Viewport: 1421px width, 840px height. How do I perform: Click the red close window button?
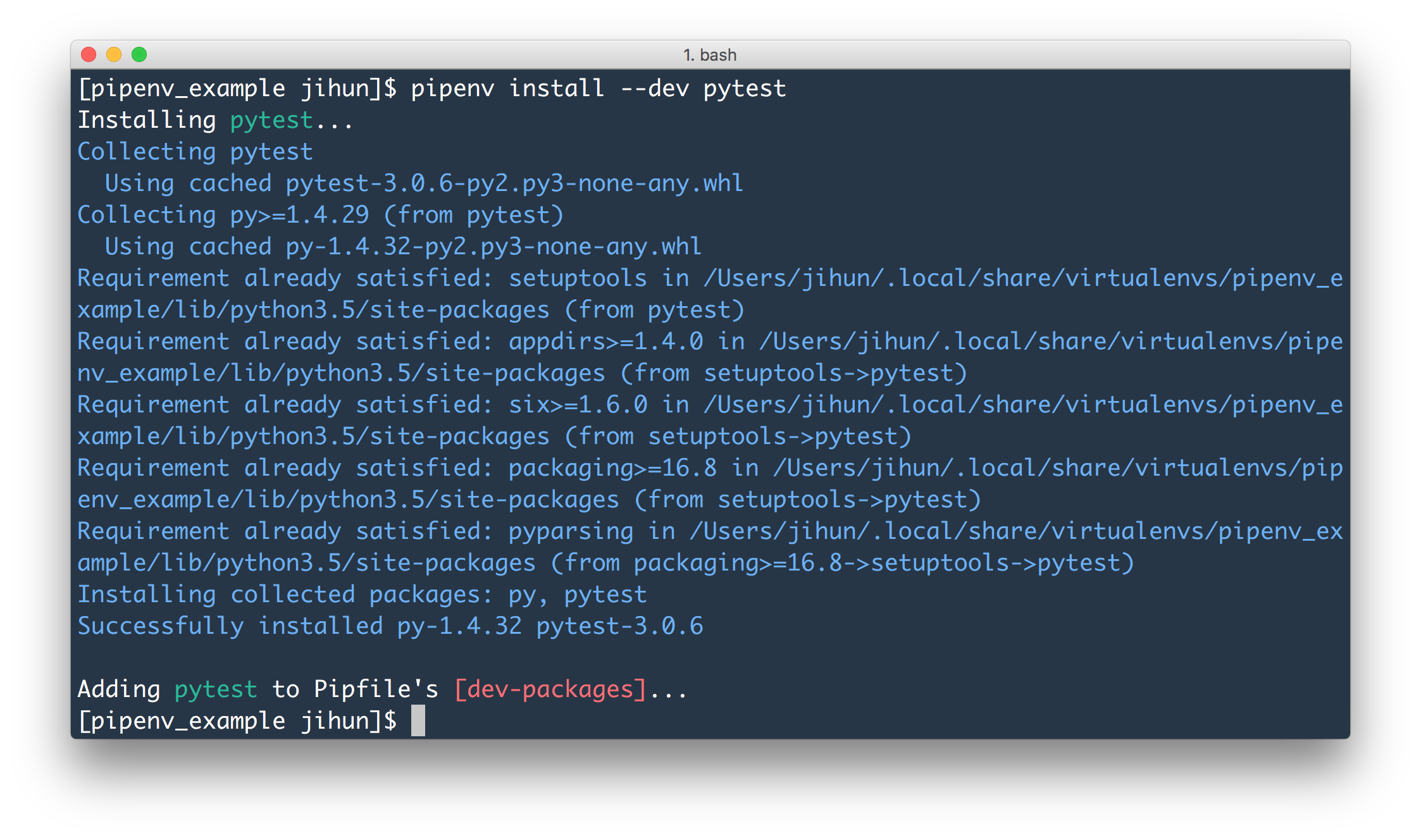(89, 55)
